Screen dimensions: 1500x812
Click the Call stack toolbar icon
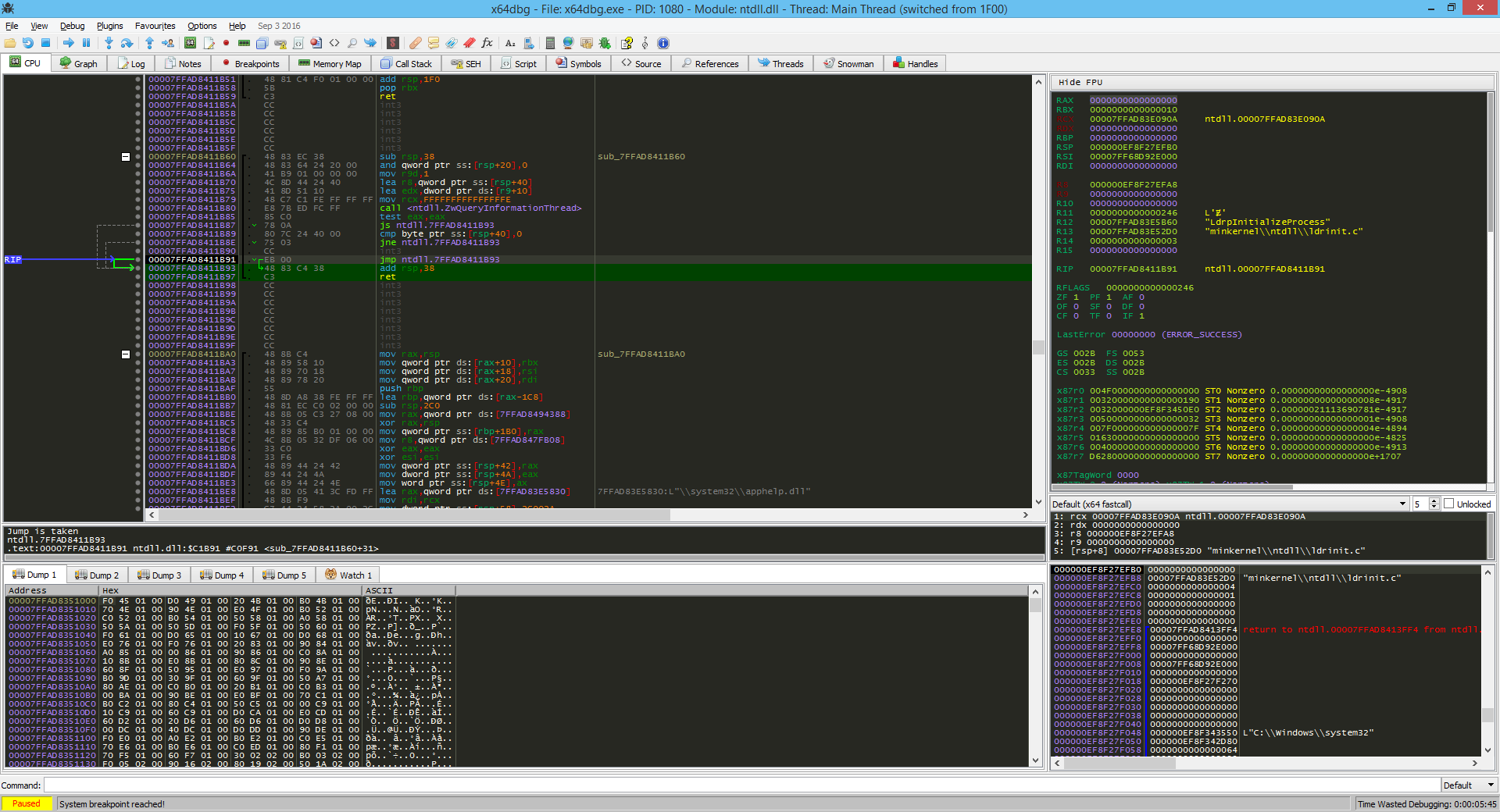[262, 43]
